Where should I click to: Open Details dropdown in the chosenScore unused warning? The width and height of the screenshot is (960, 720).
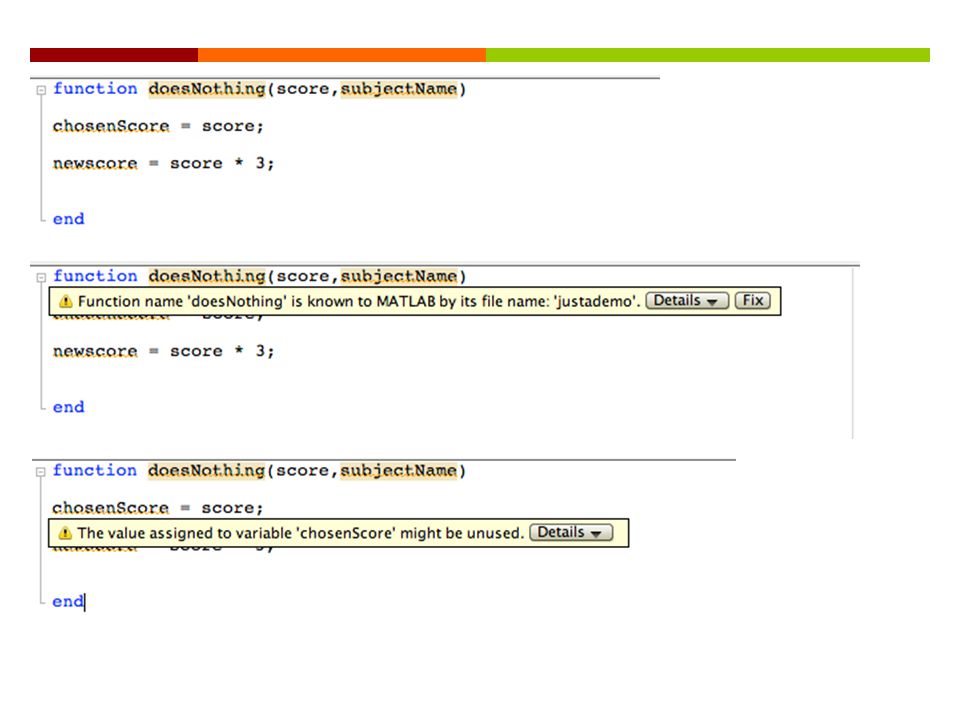coord(571,533)
